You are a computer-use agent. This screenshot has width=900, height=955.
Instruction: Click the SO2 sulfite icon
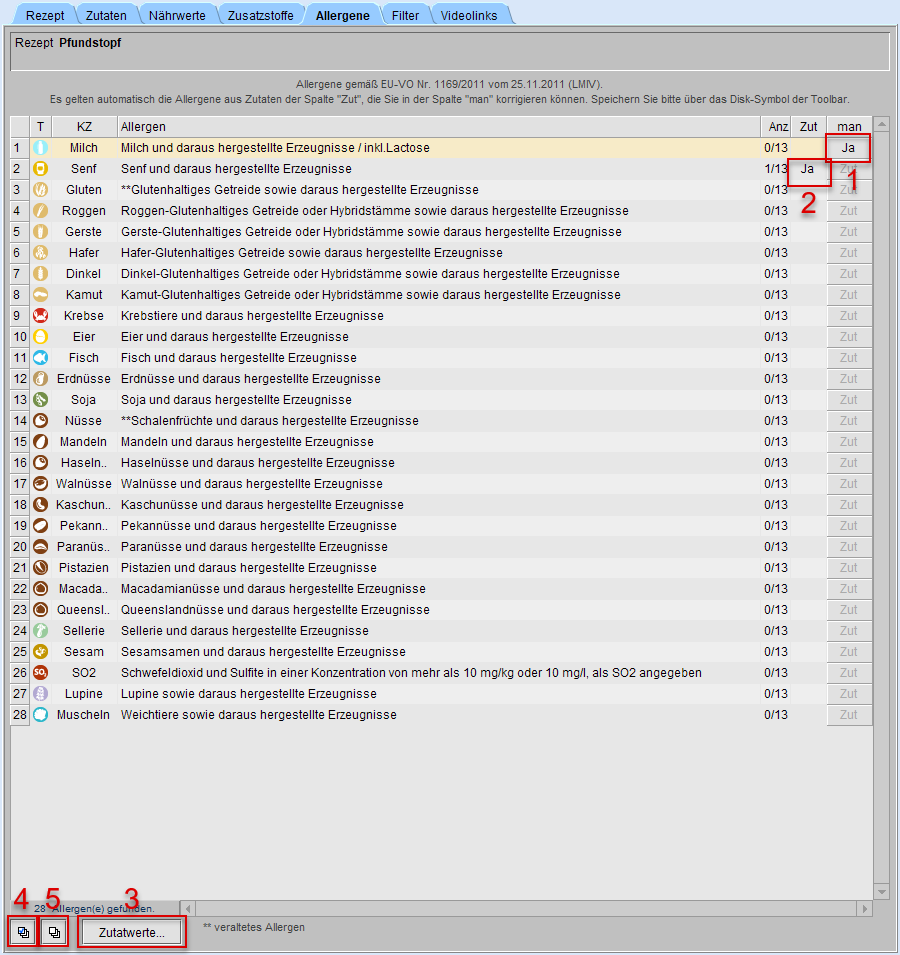tap(41, 673)
